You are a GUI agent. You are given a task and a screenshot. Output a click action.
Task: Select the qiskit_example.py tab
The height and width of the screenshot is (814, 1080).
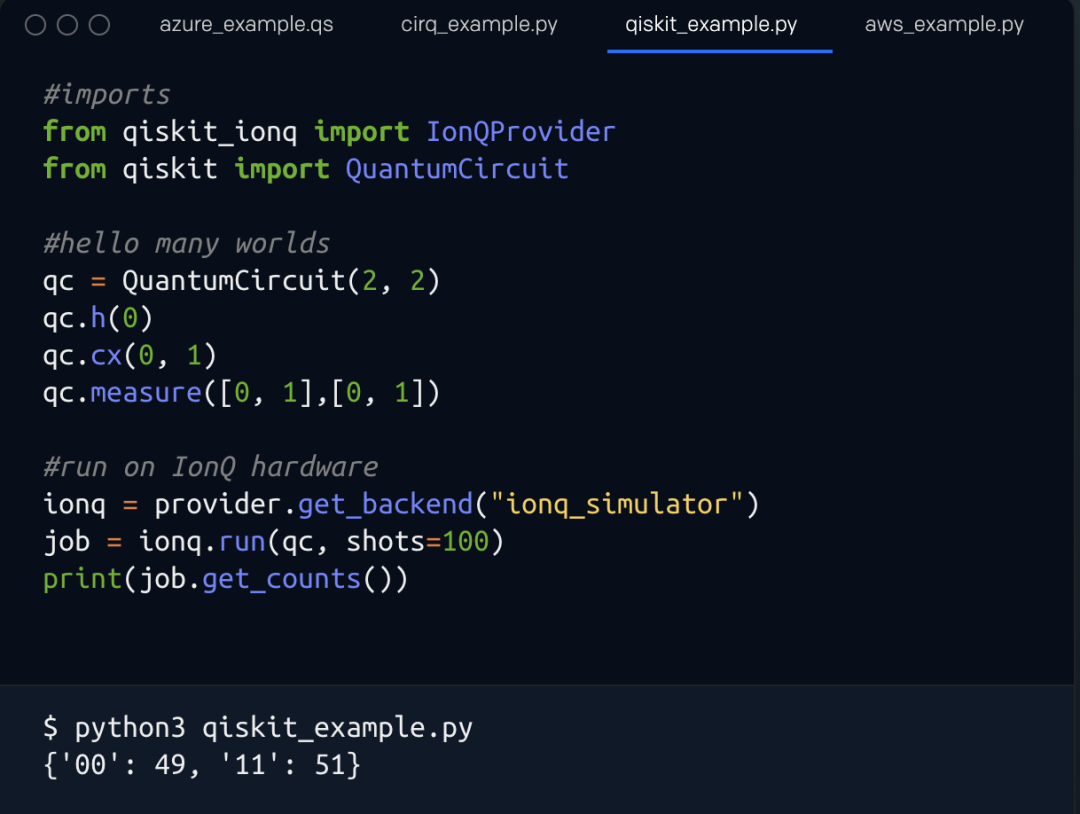711,25
